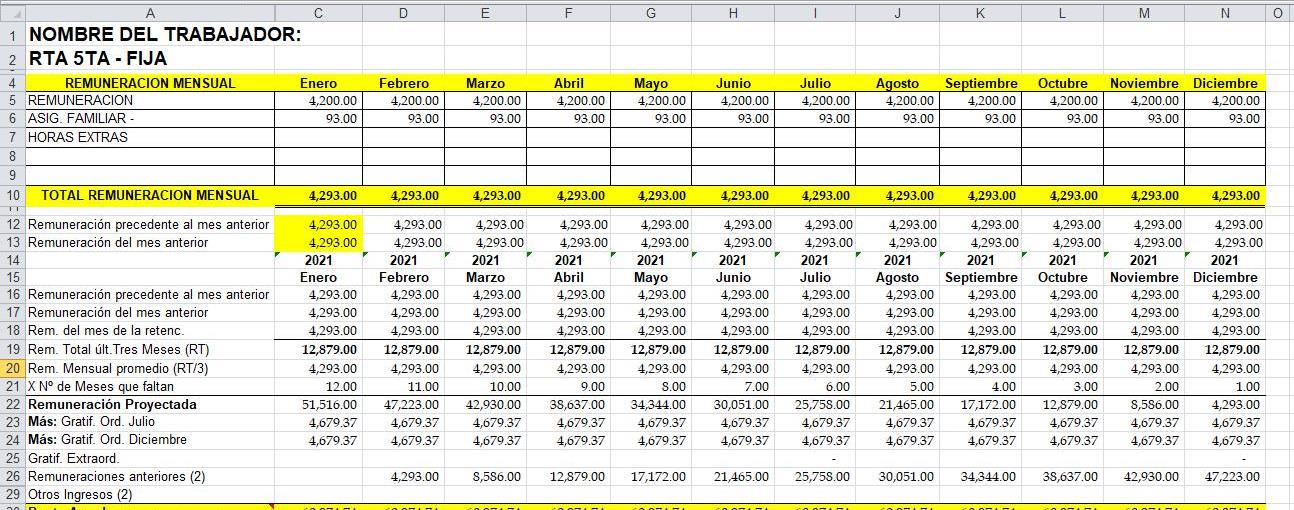The height and width of the screenshot is (510, 1294).
Task: Click 'Más: Gratif. Ord. Diciembre' label
Action: coord(107,440)
